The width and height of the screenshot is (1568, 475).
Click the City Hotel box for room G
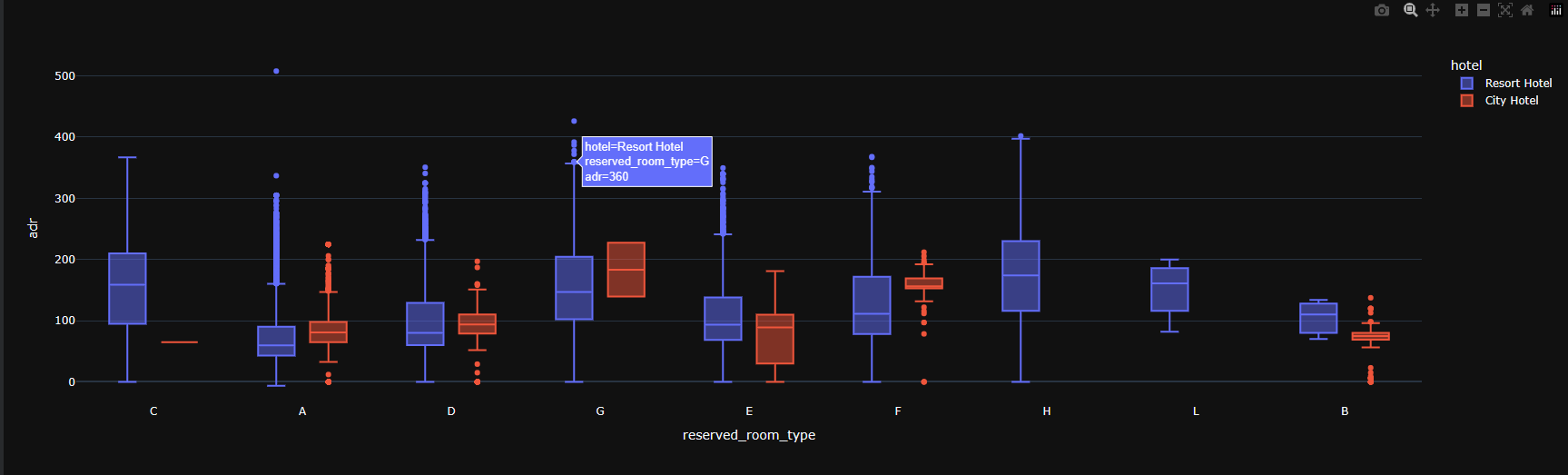(626, 270)
